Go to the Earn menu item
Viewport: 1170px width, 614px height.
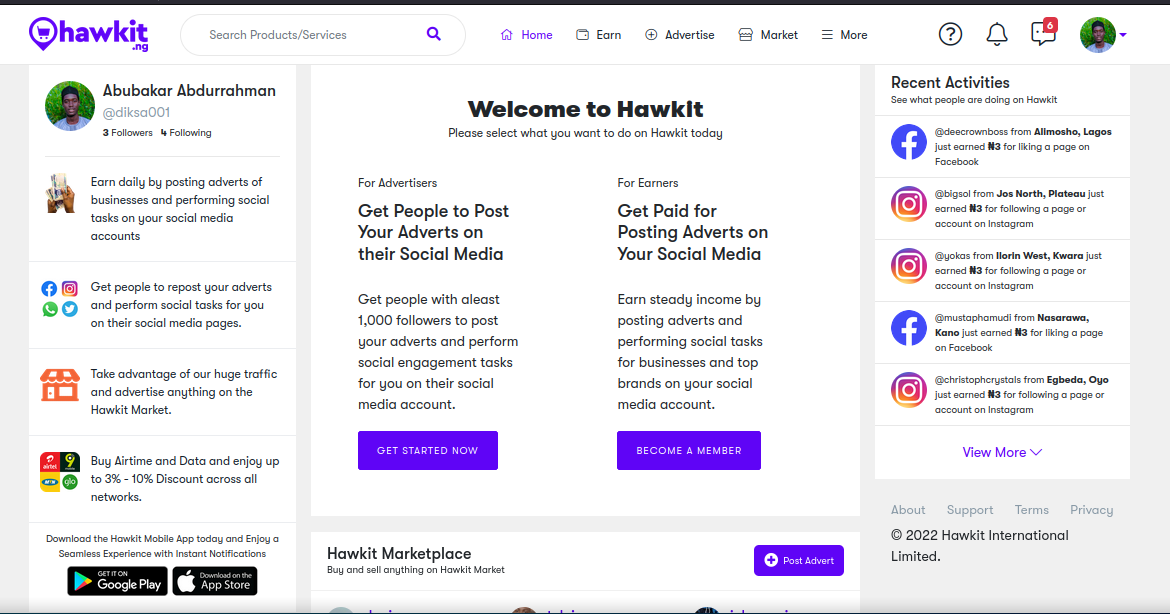click(599, 35)
